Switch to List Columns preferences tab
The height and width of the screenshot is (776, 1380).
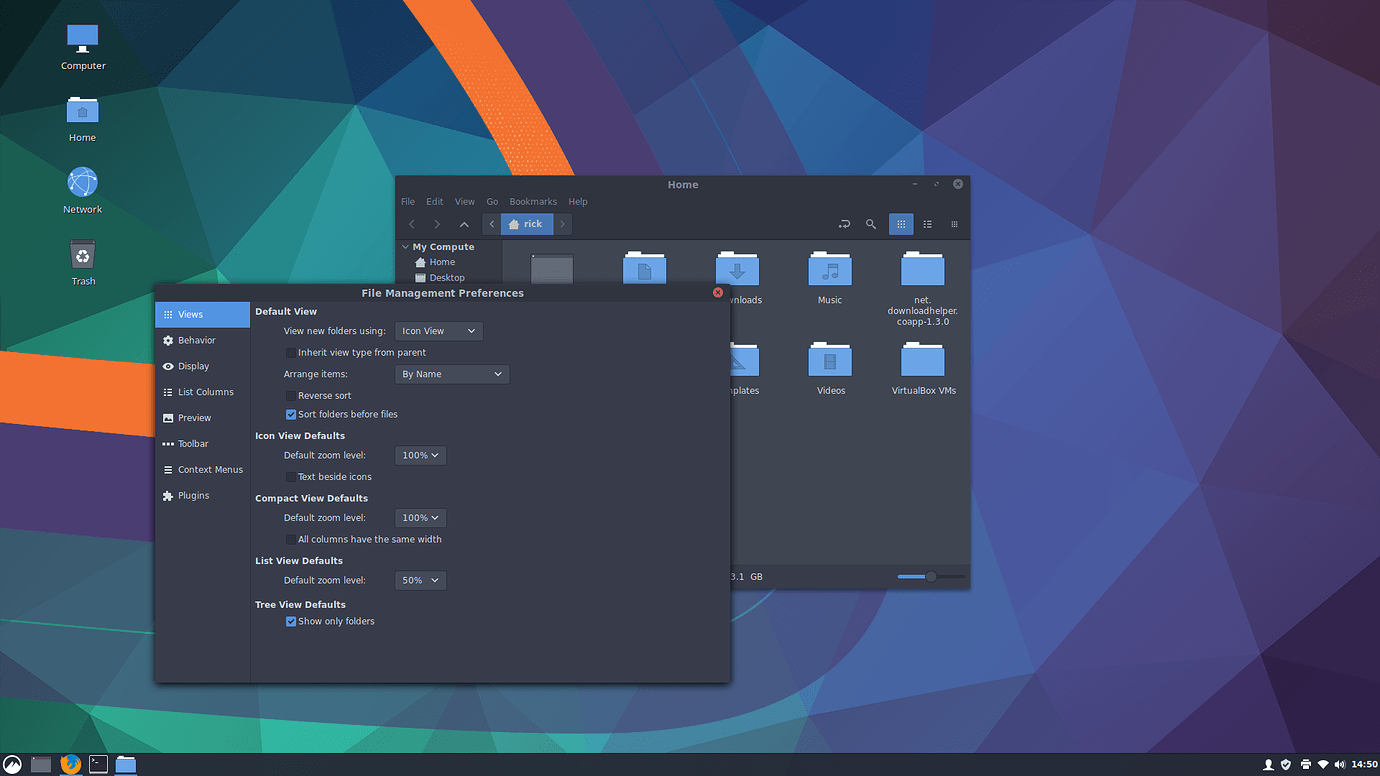(202, 392)
